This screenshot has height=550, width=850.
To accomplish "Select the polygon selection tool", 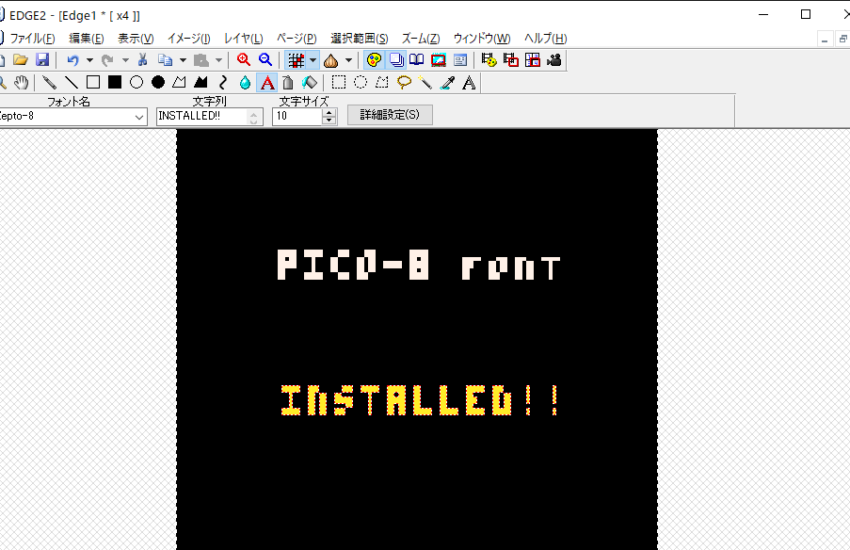I will [382, 82].
